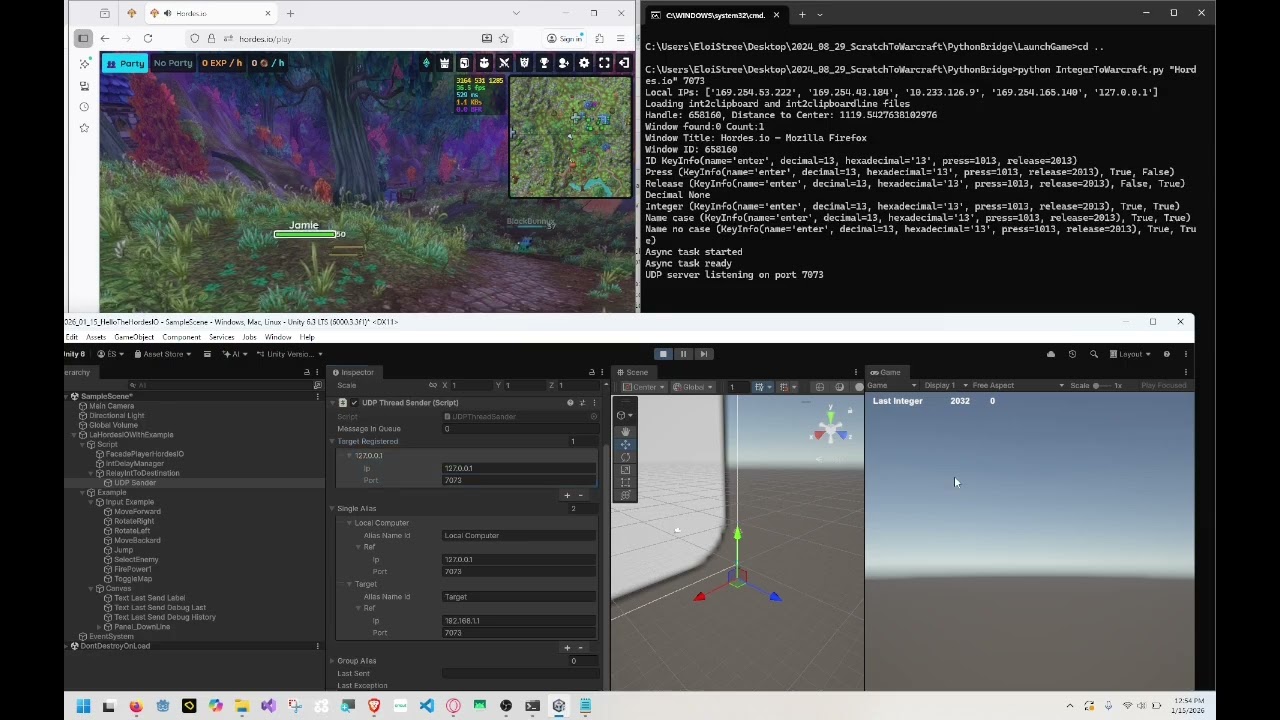
Task: Select the Hand view tool in Scene
Action: coord(625,431)
